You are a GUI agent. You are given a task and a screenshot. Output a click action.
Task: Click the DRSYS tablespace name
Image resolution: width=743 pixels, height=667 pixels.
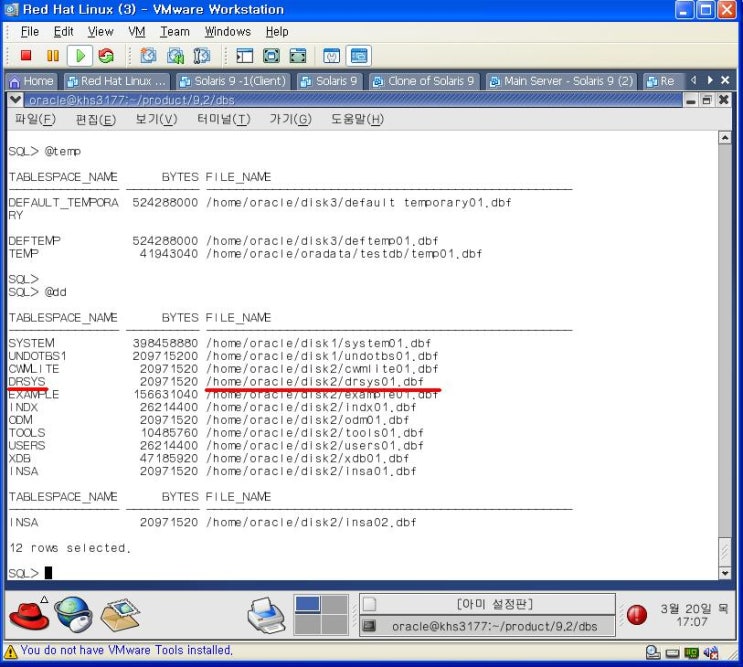coord(27,381)
